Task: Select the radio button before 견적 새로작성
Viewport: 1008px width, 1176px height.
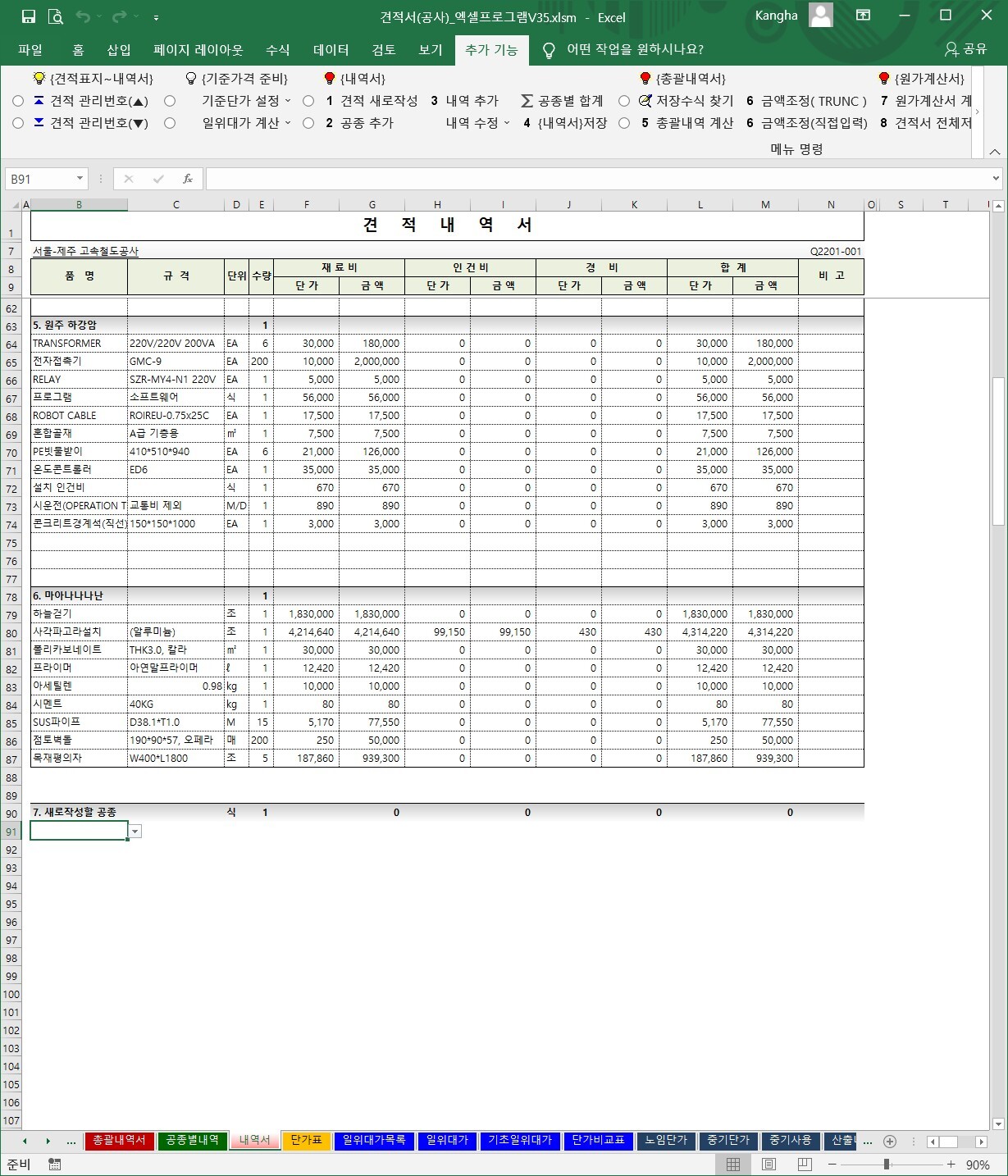Action: (308, 101)
